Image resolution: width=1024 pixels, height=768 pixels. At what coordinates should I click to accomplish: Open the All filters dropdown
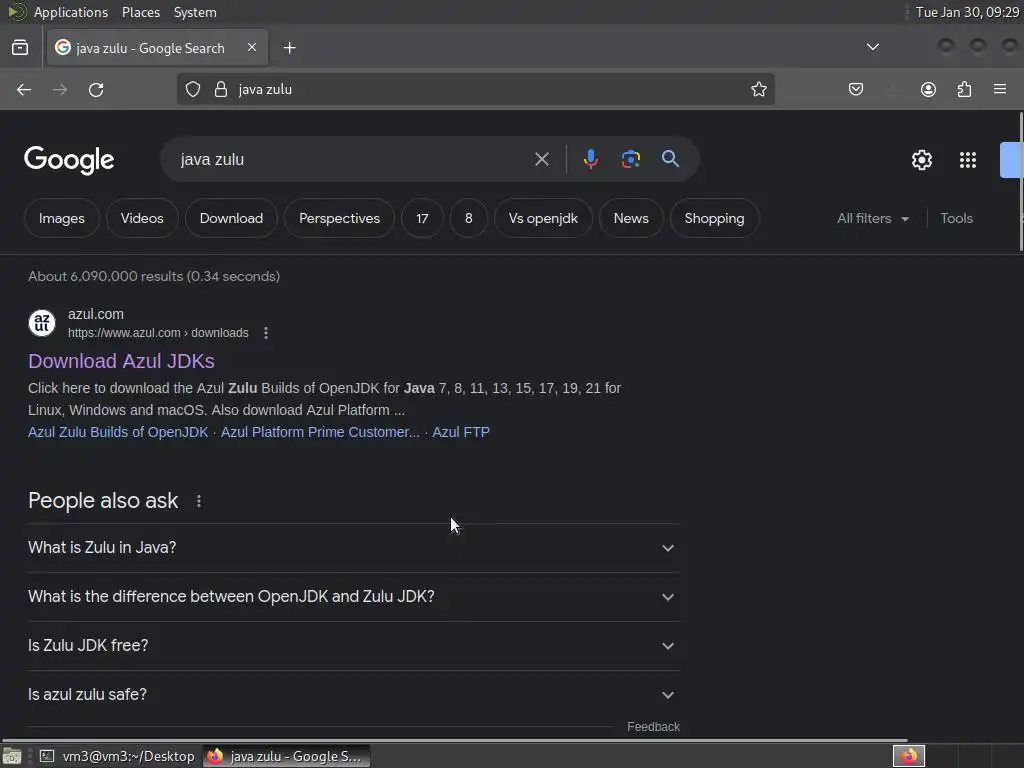pyautogui.click(x=873, y=218)
